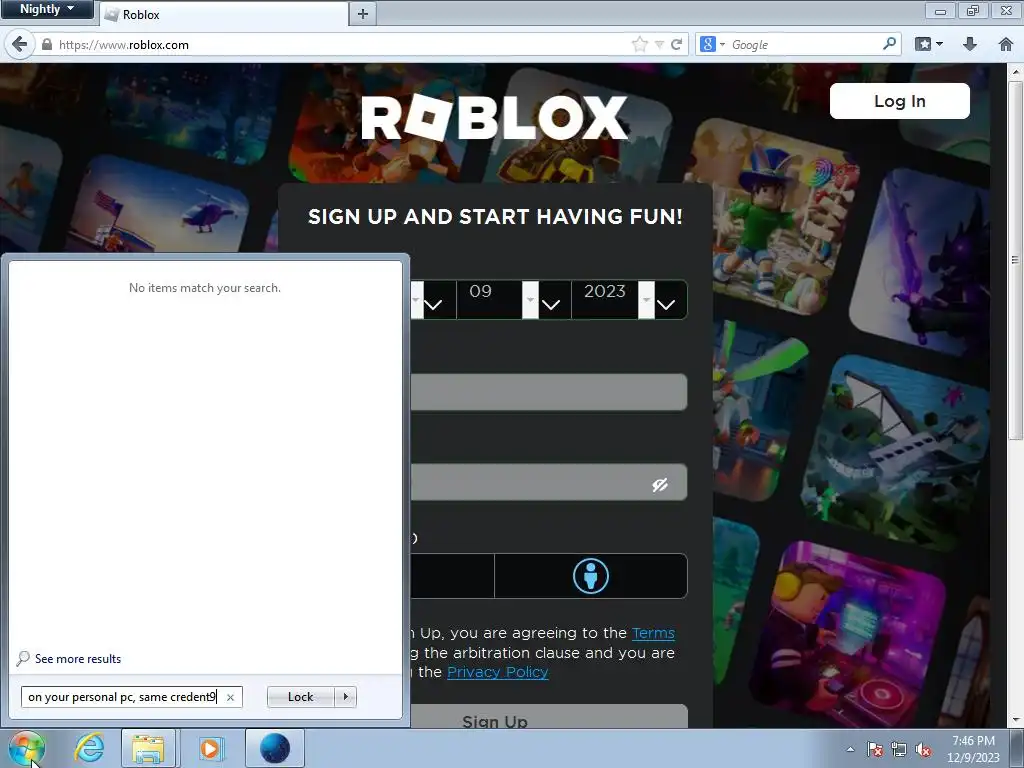Click the Roblox logo
Screen dimensions: 1024x768
(x=494, y=118)
